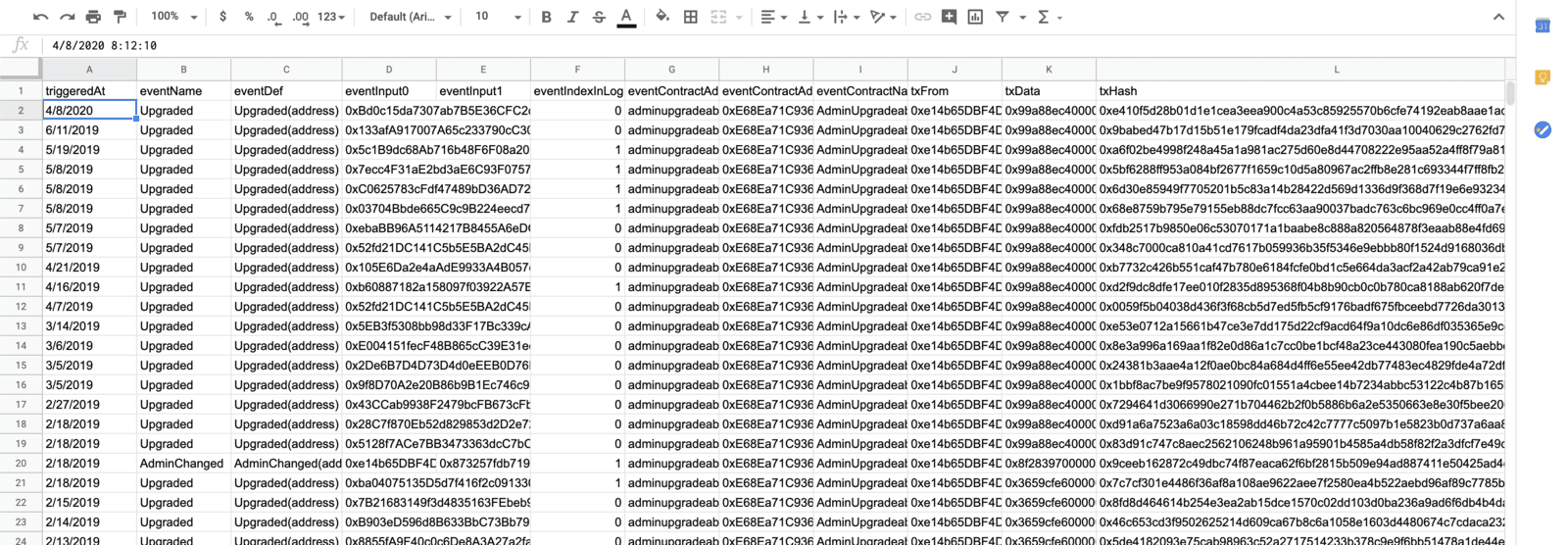Click the insert comment icon
This screenshot has height=545, width=1568.
949,17
